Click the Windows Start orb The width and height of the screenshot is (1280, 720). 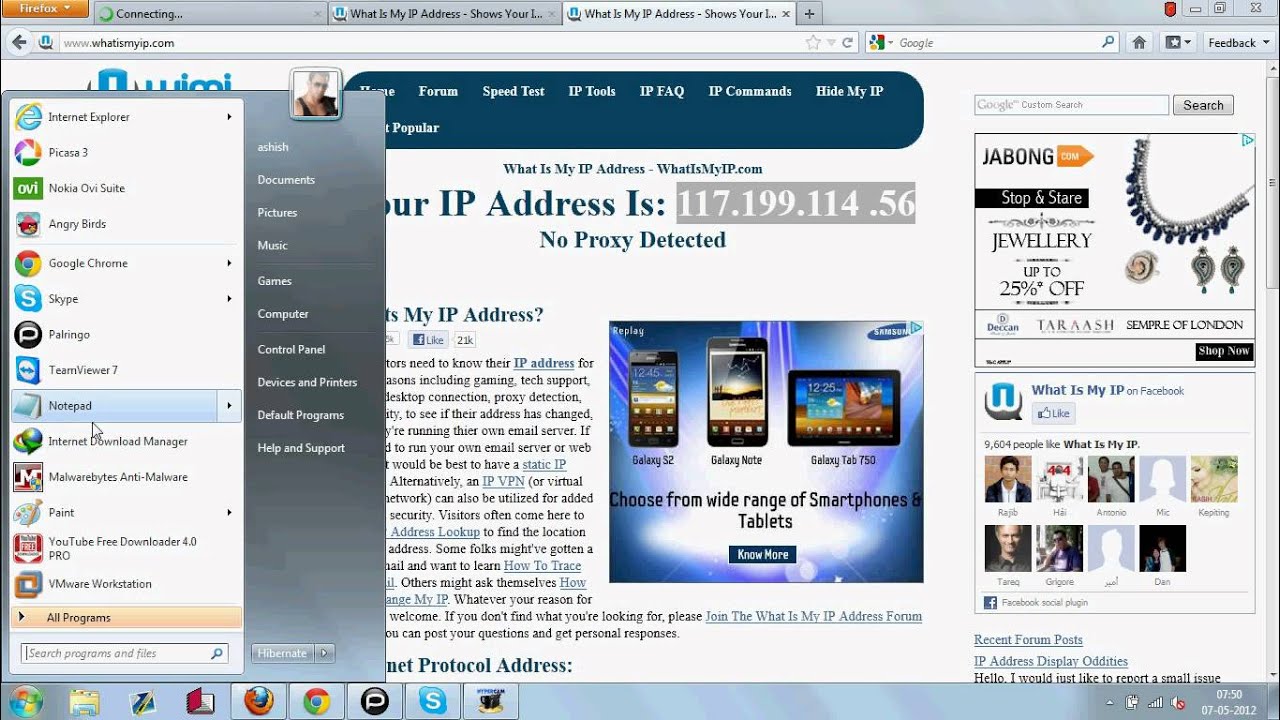(25, 700)
